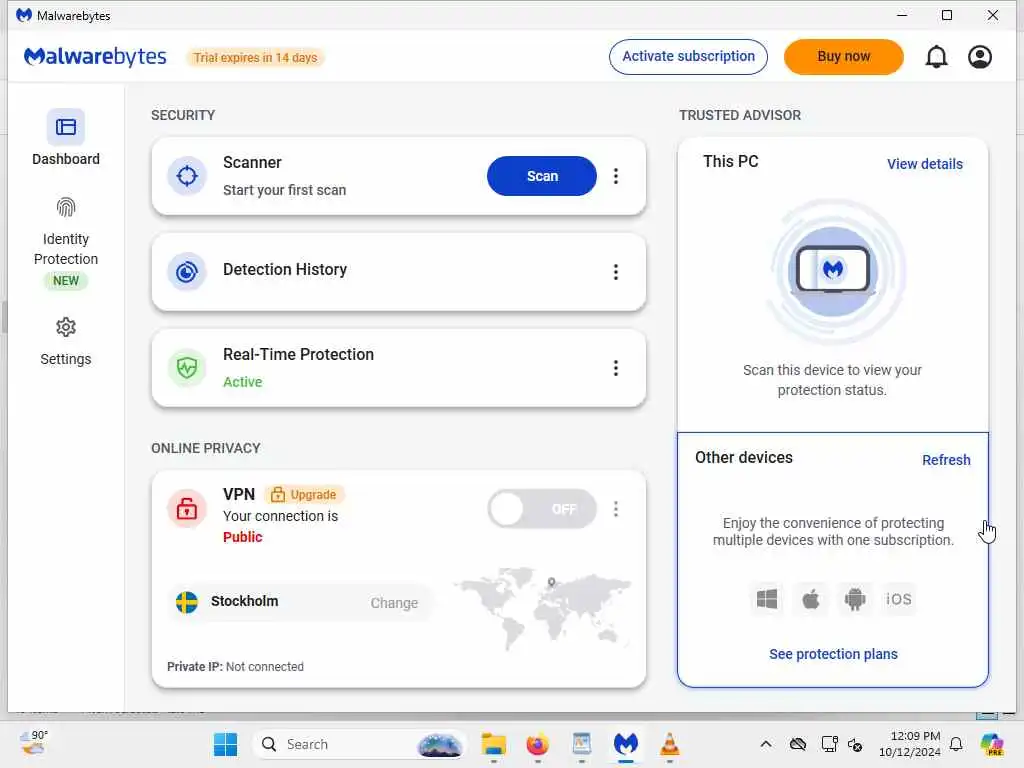Click the Public connection status text
1024x768 pixels.
coord(242,537)
